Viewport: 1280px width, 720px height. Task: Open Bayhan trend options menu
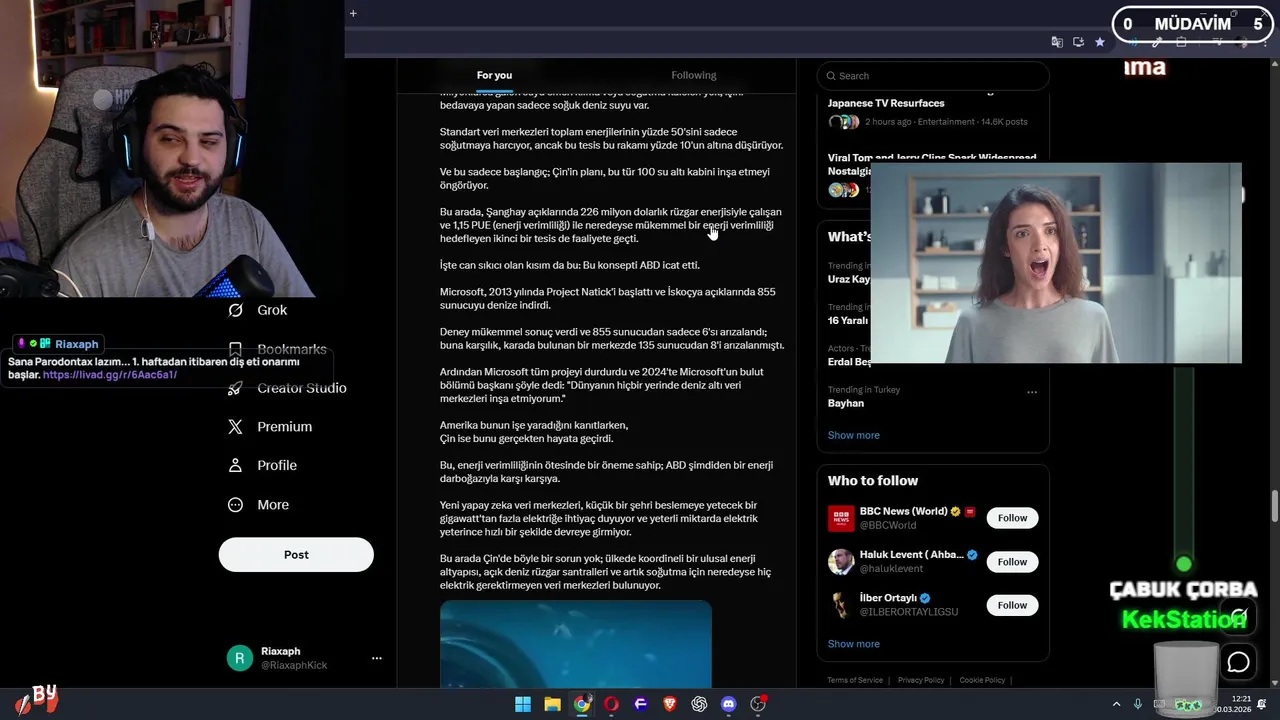coord(1032,392)
